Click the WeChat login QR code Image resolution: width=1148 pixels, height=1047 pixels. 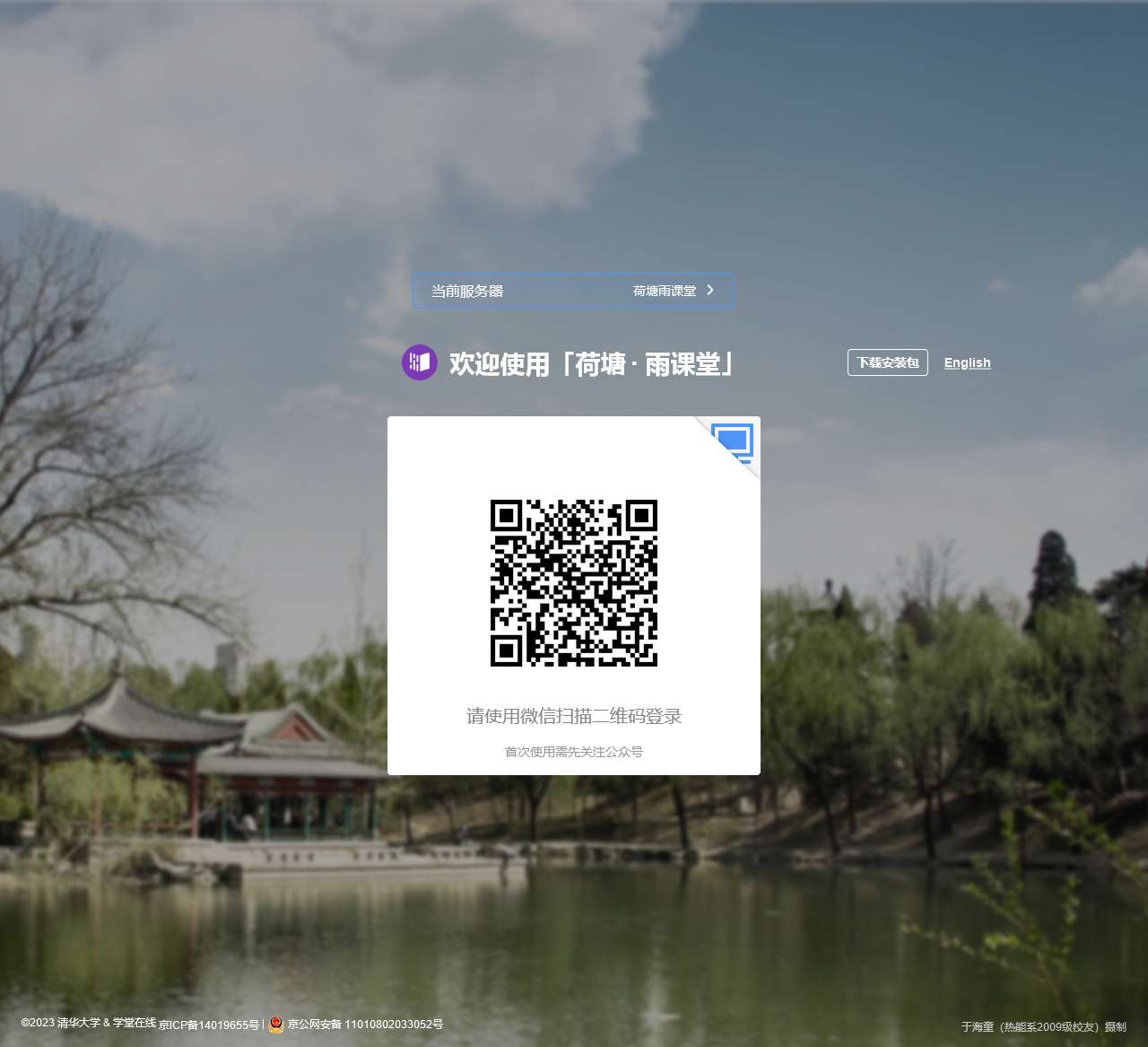[574, 583]
